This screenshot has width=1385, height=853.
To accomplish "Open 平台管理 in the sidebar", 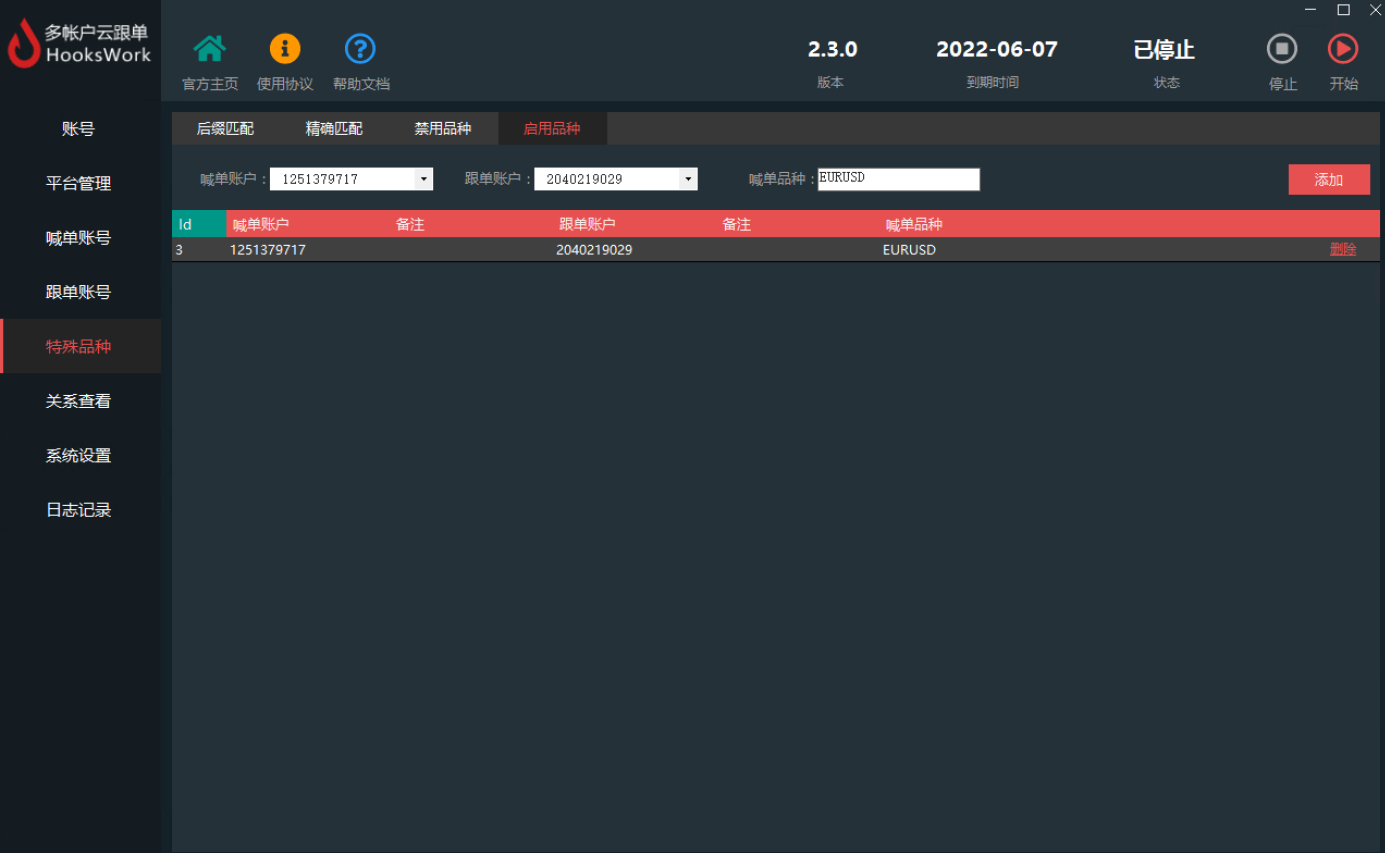I will pos(78,184).
